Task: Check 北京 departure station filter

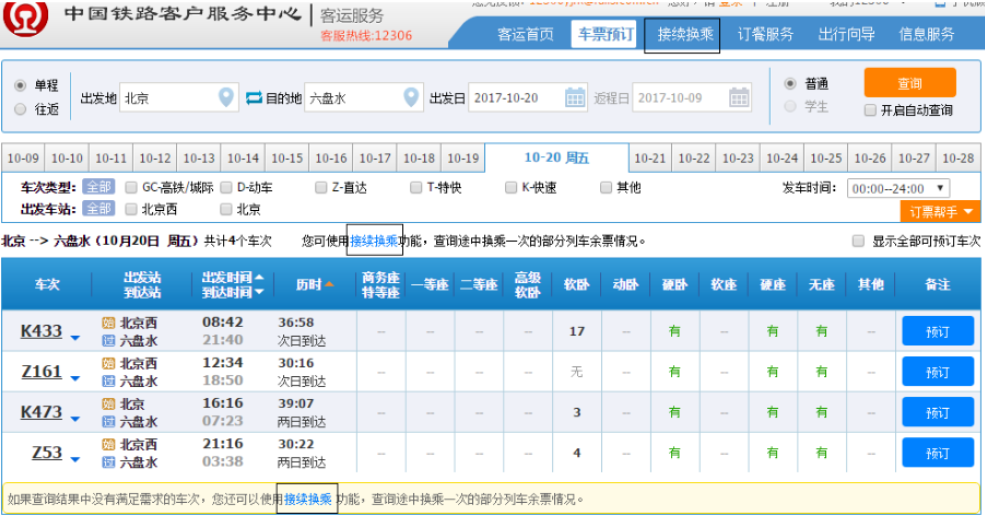Action: tap(226, 209)
